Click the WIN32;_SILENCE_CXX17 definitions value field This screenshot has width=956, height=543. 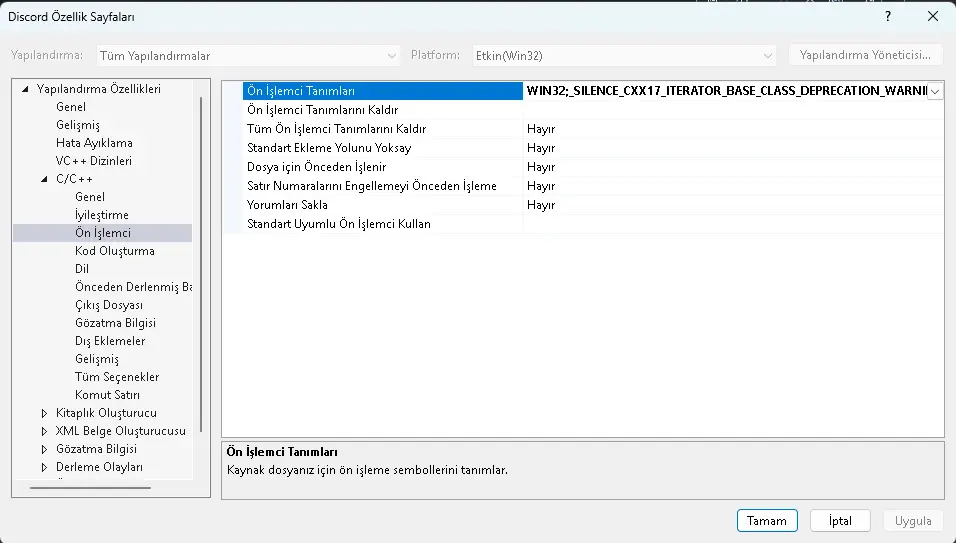click(x=725, y=91)
